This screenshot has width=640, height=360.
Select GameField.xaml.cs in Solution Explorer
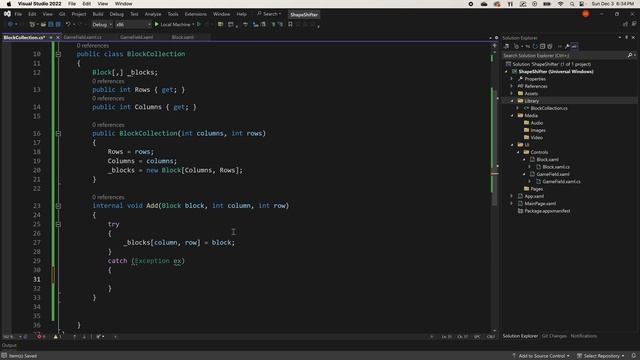click(561, 182)
